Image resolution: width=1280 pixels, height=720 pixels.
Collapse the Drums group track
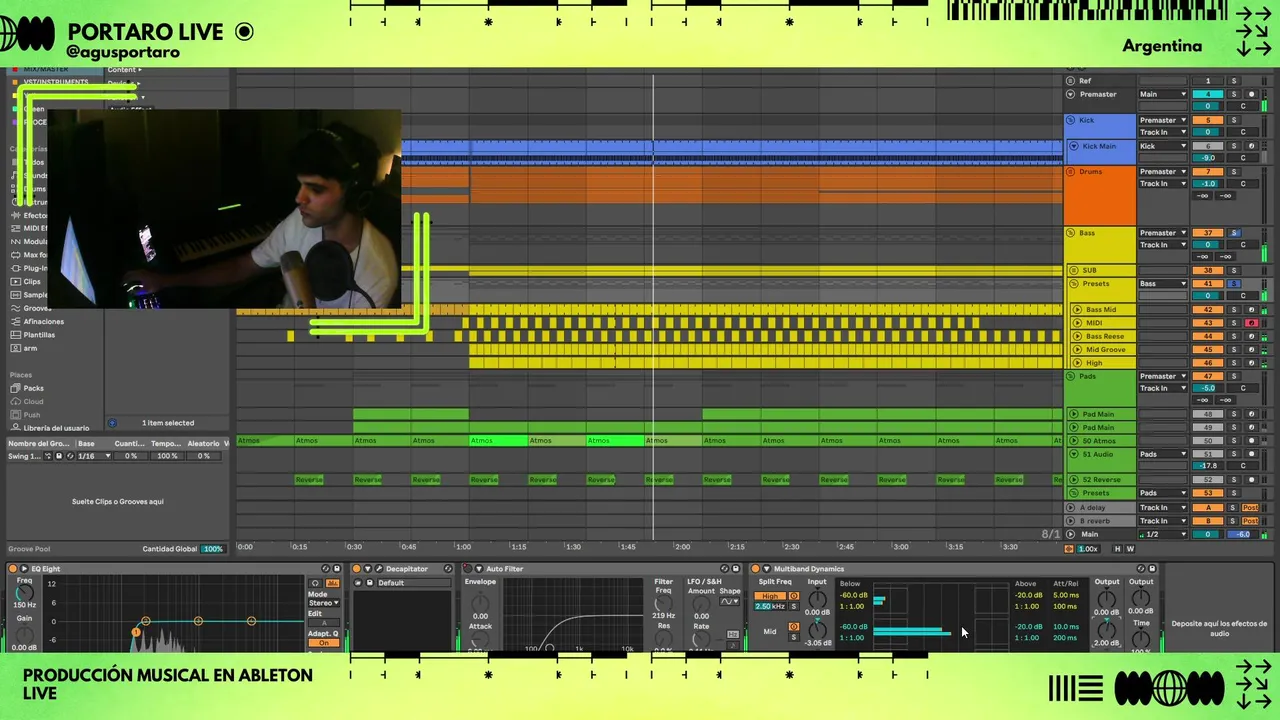(1070, 172)
